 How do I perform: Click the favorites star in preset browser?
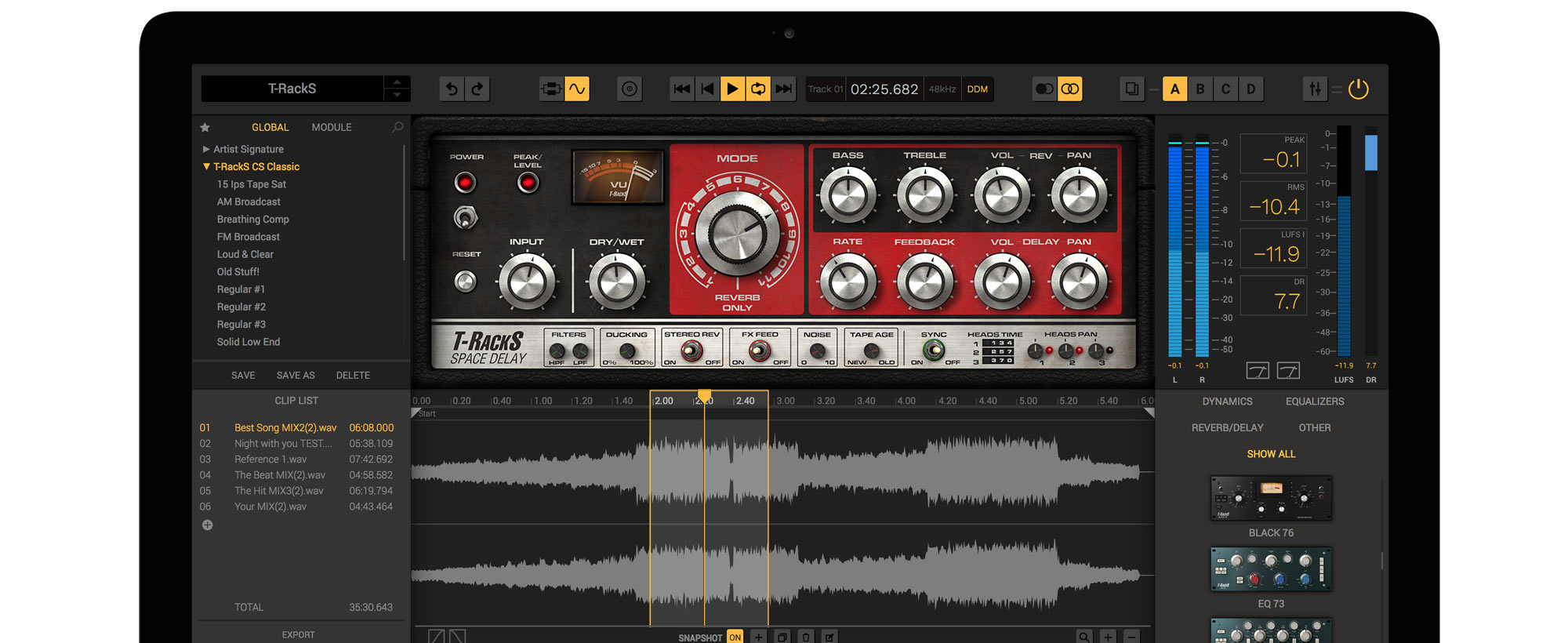tap(205, 127)
